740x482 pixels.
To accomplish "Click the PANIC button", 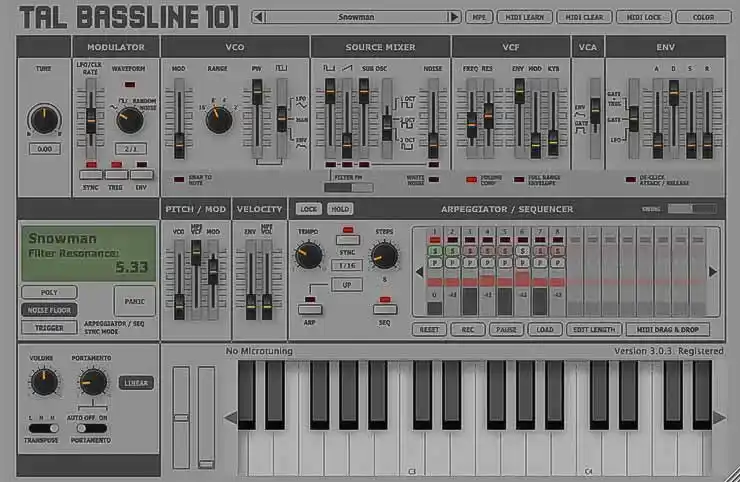I will pos(135,301).
